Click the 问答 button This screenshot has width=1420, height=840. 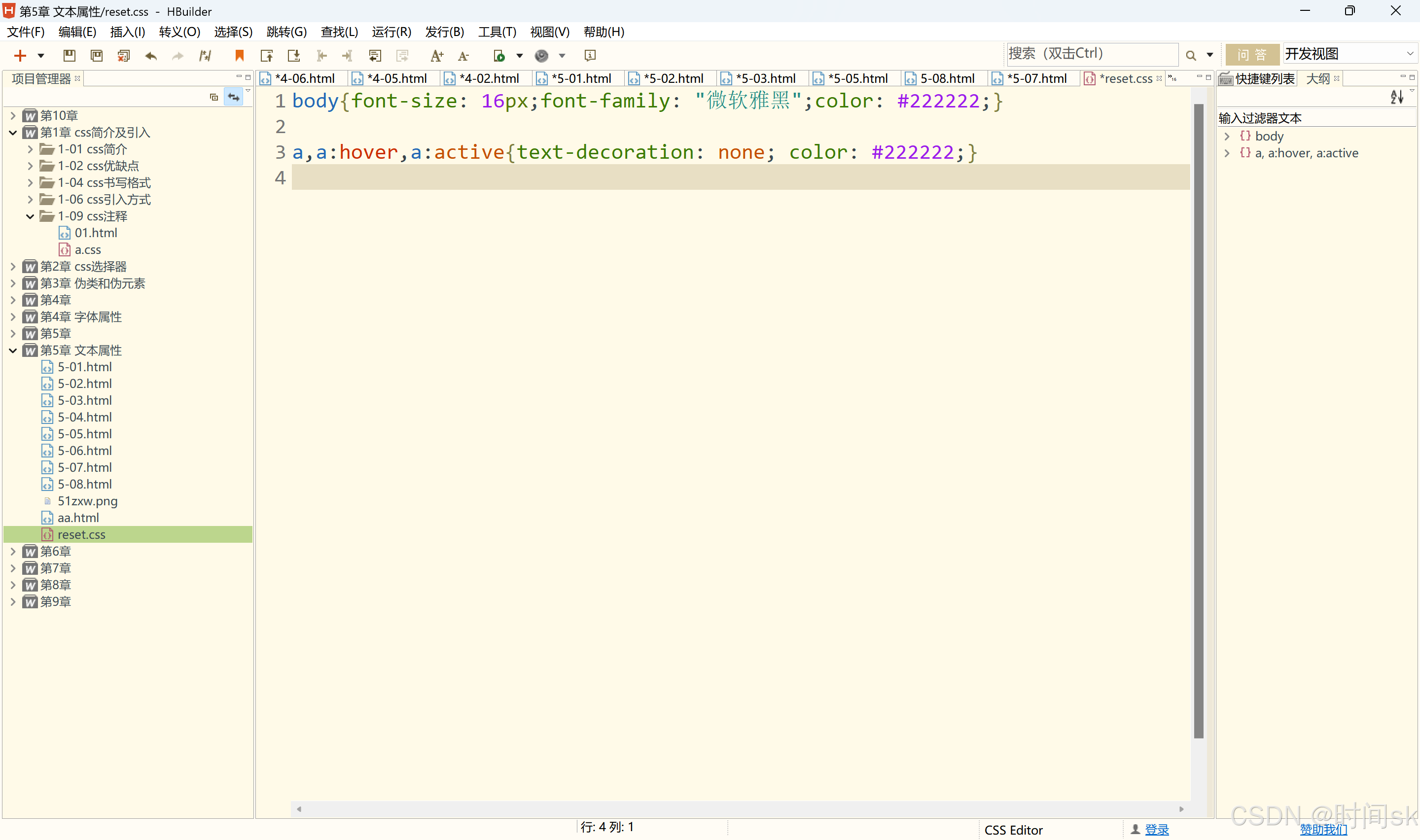coord(1251,54)
